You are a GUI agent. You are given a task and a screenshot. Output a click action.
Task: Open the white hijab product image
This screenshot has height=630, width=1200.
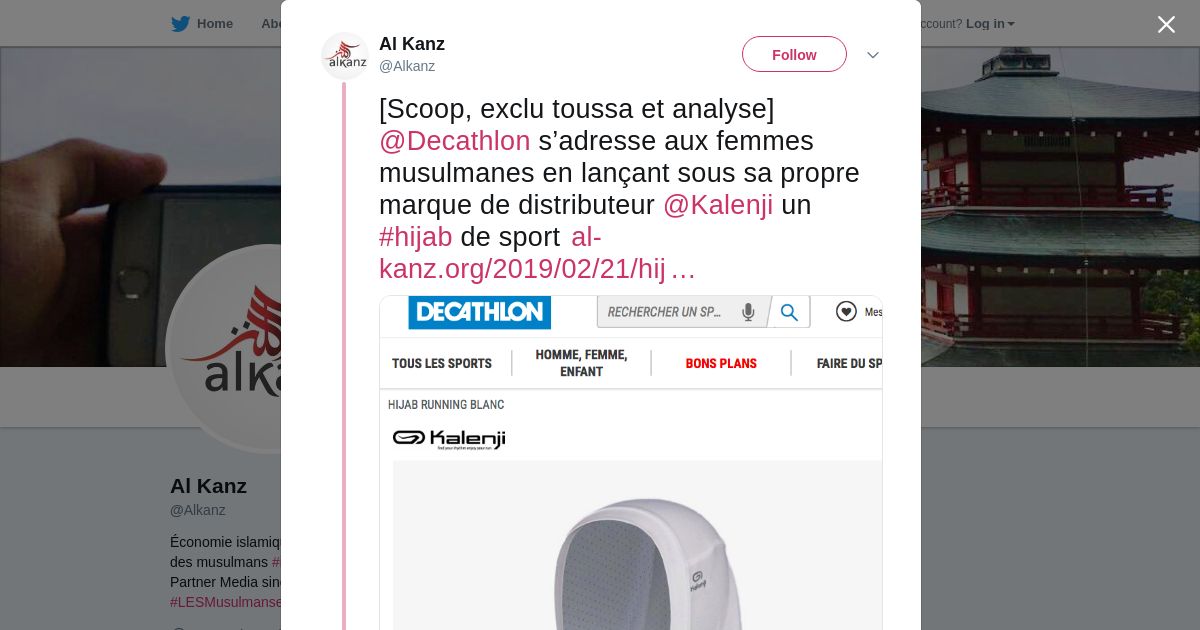637,545
